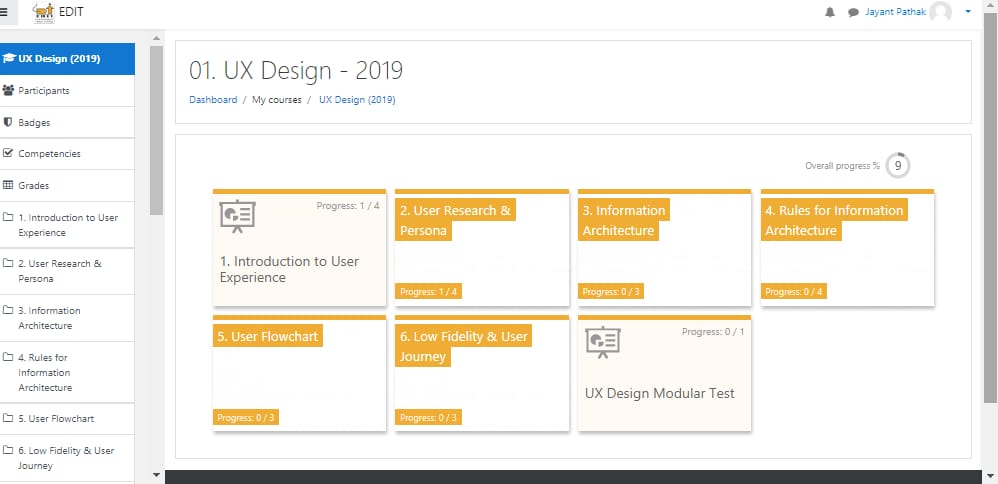
Task: Open the messages chat bubble icon
Action: [853, 12]
